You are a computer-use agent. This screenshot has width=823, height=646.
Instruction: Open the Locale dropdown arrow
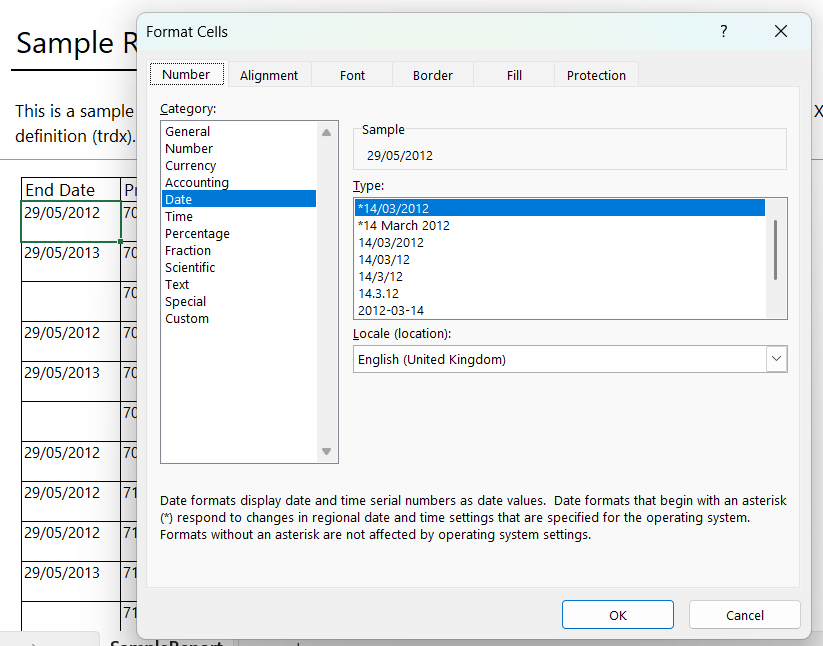(776, 359)
